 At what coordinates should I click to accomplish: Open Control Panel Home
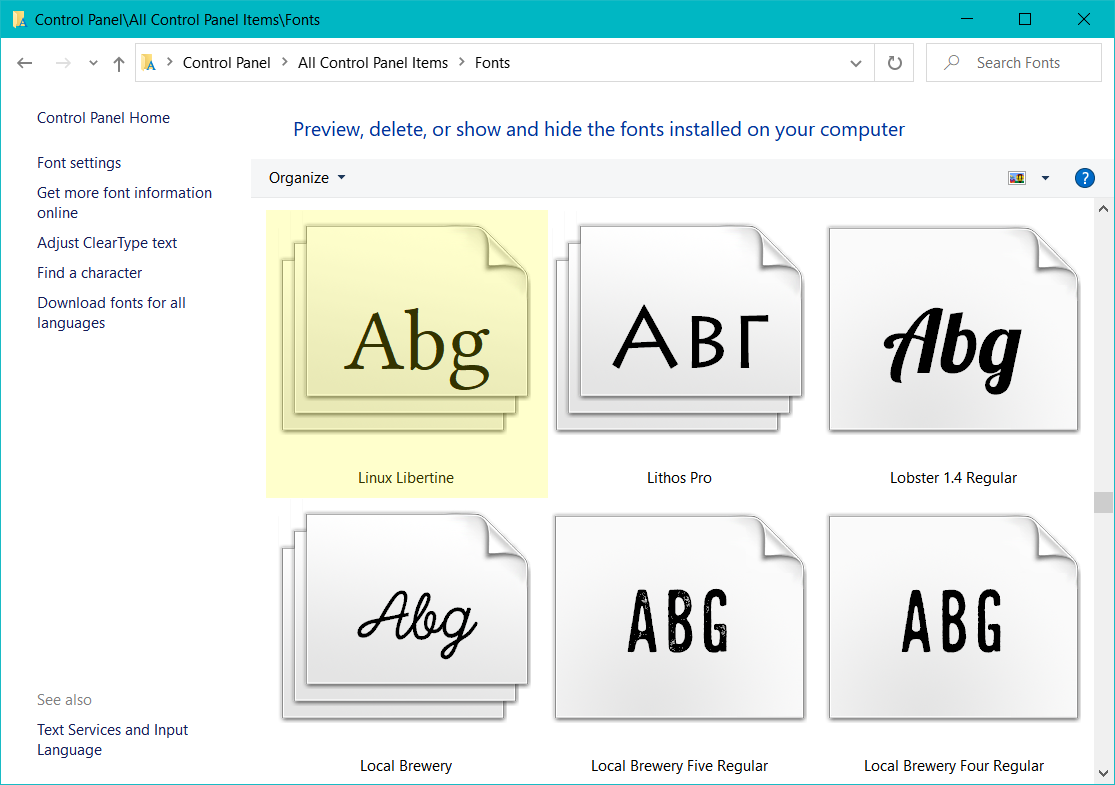(x=103, y=118)
